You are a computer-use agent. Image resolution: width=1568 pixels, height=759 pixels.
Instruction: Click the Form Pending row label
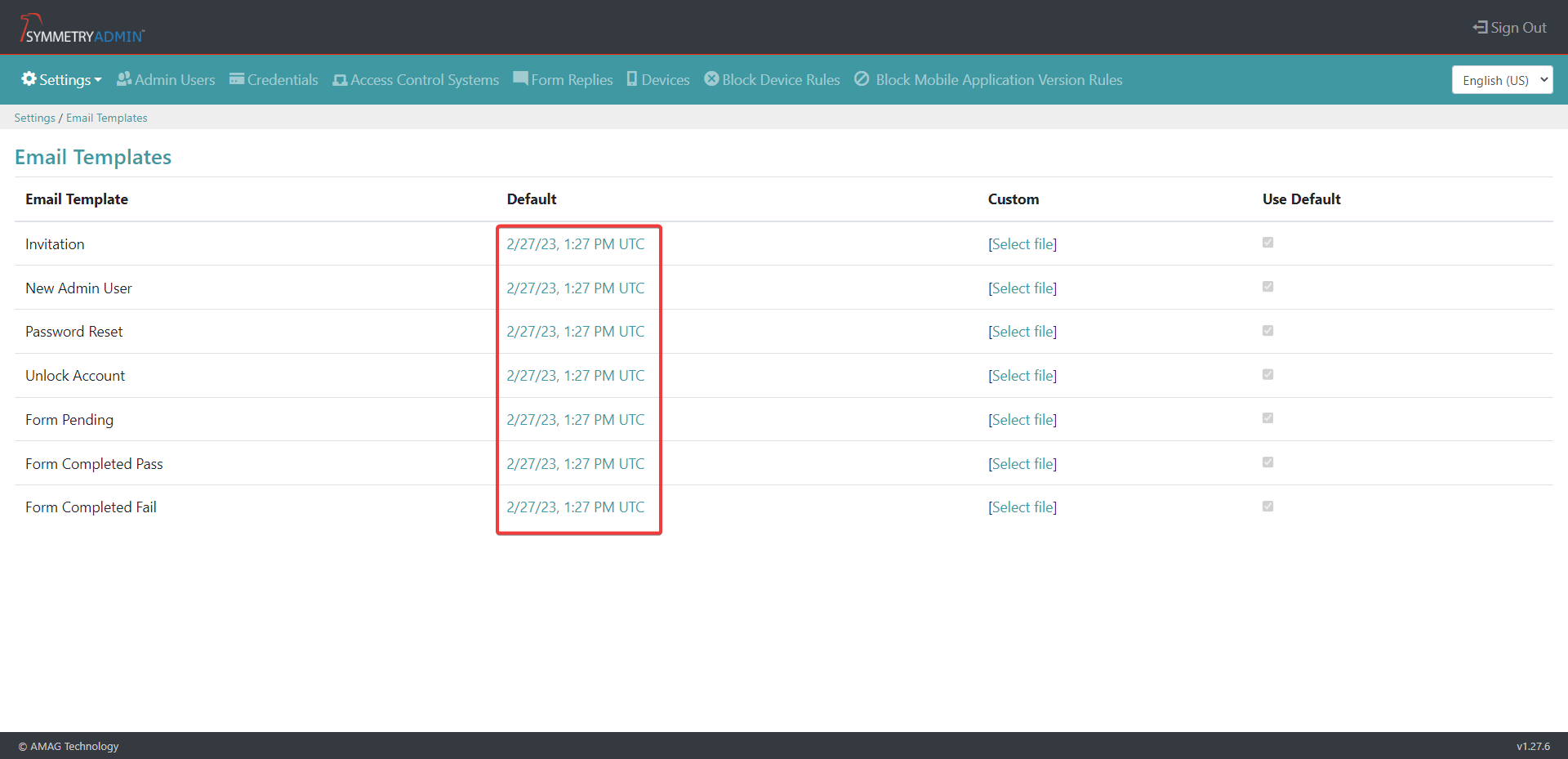coord(69,419)
